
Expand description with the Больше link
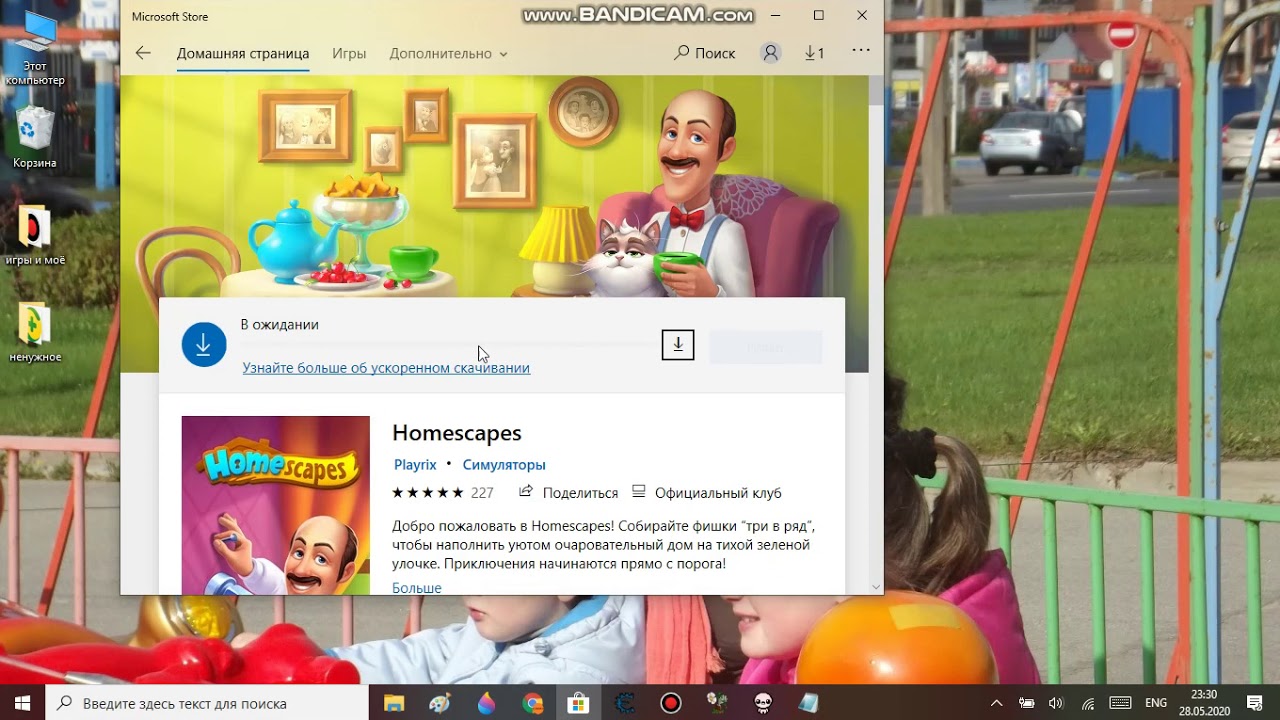coord(417,587)
